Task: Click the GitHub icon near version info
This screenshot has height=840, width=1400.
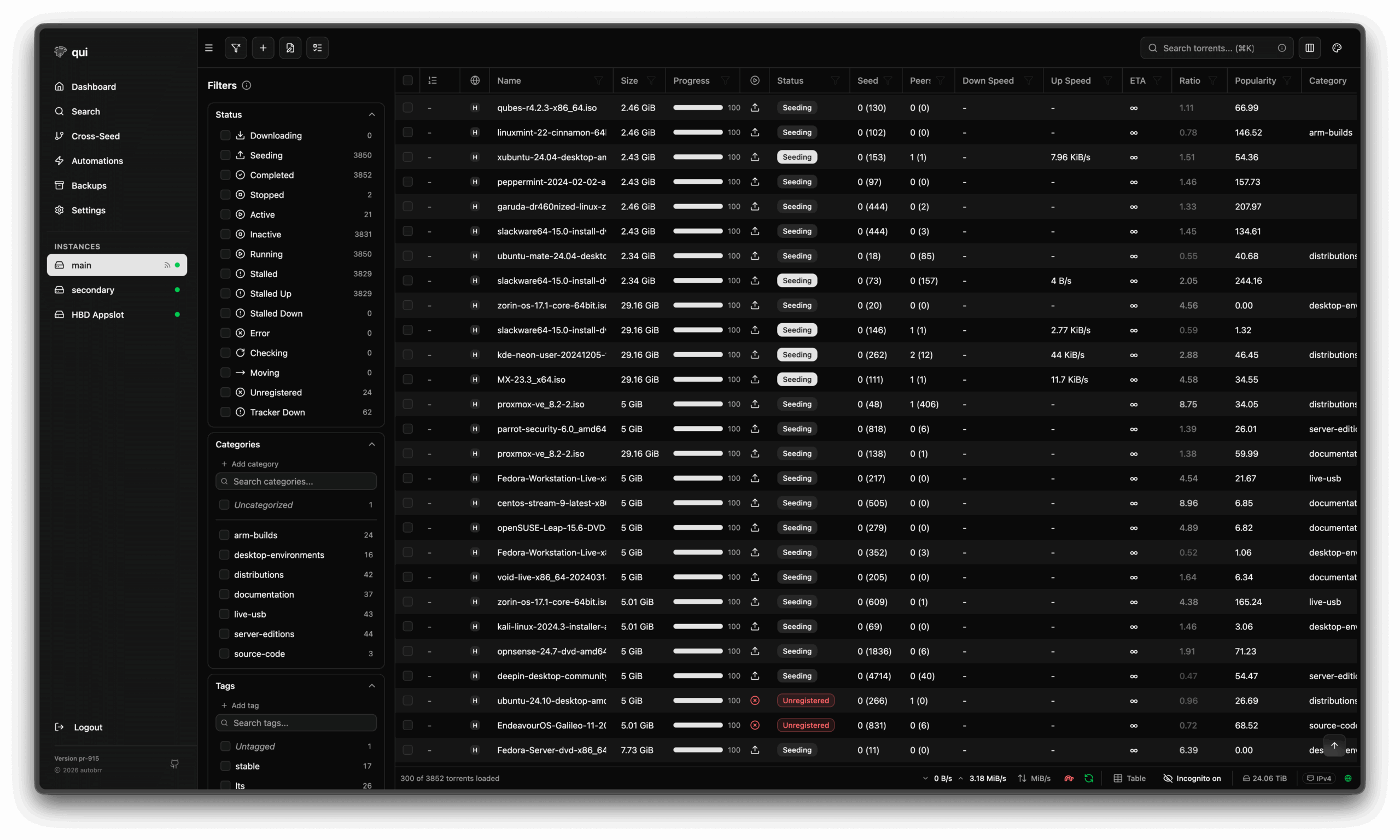Action: tap(174, 764)
